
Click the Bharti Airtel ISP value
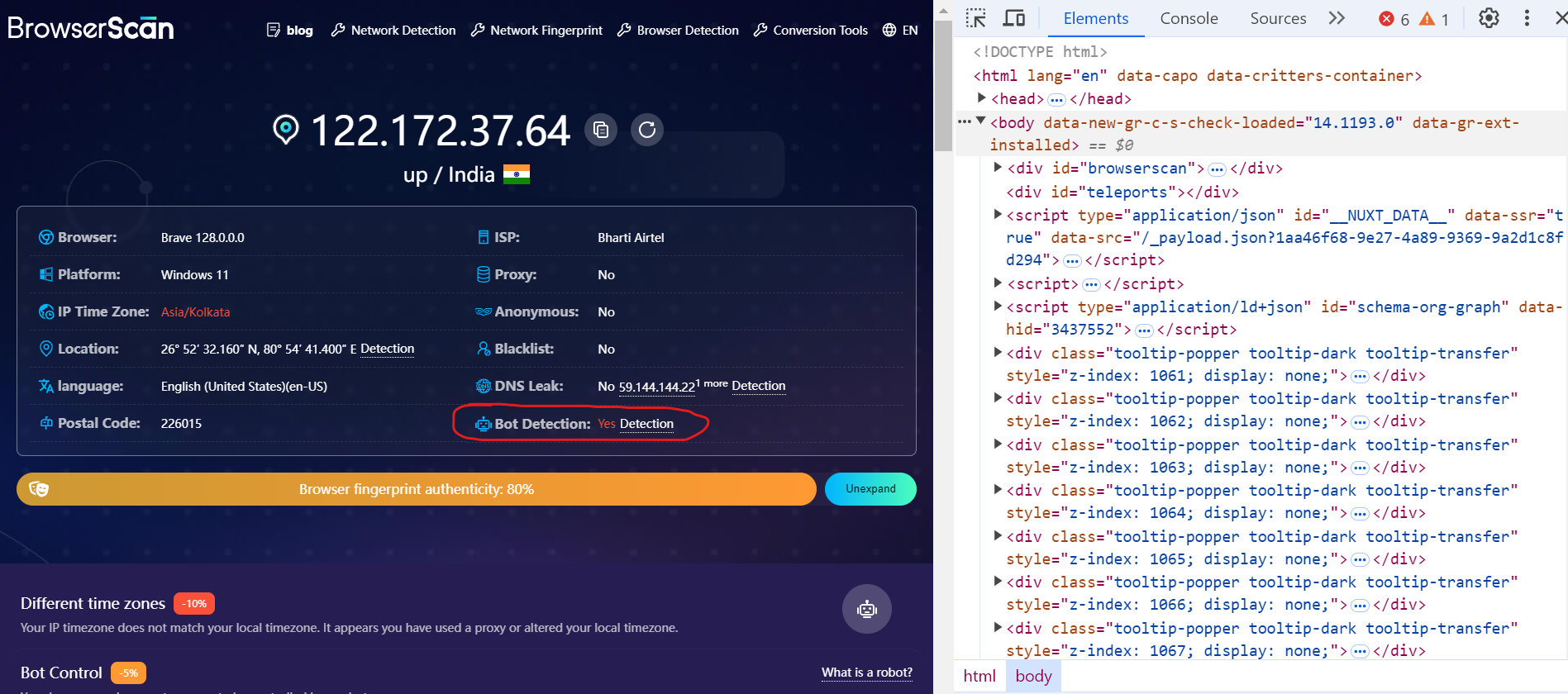pyautogui.click(x=631, y=237)
